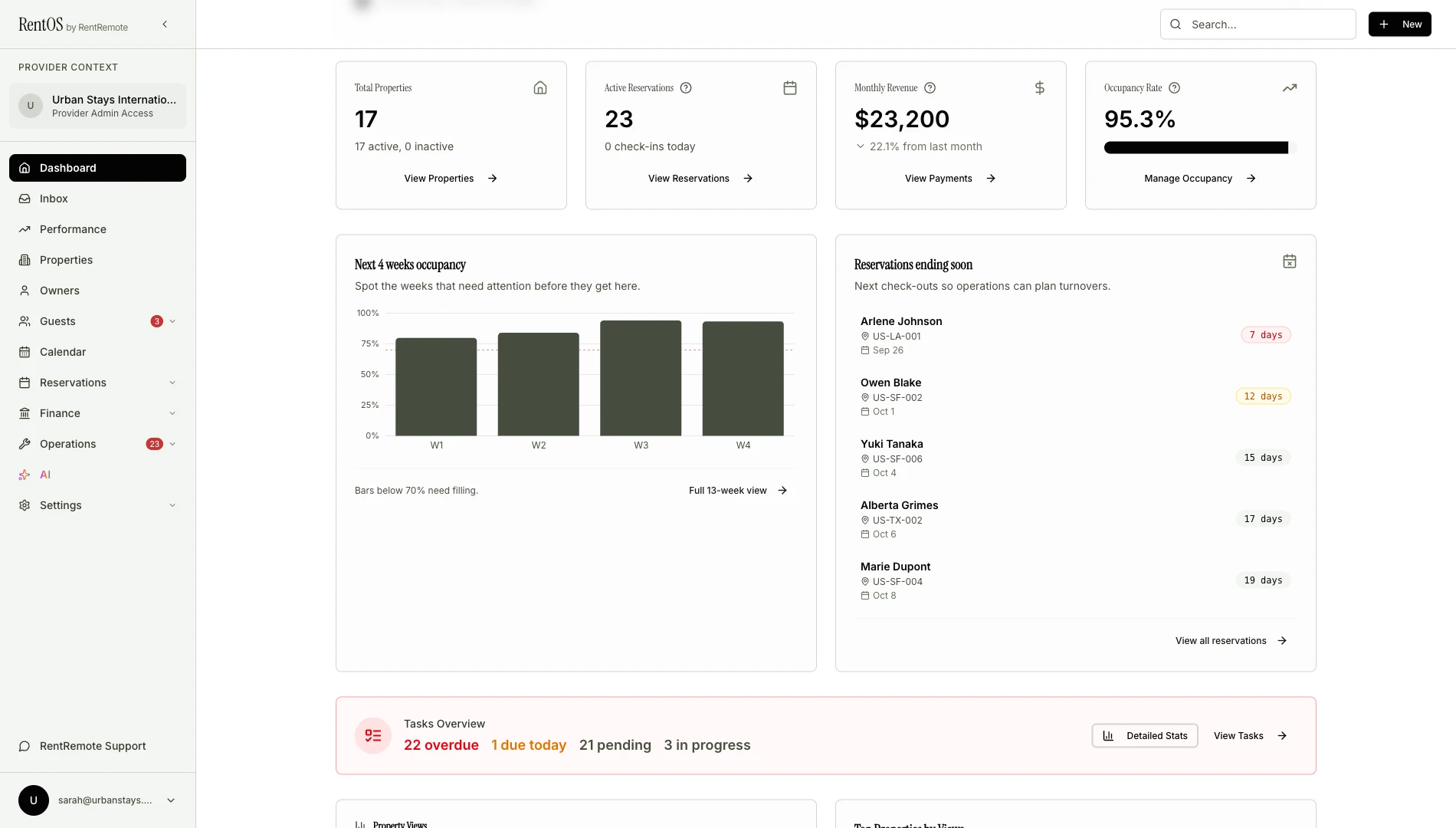
Task: Click the calendar-x icon in Reservations ending soon
Action: point(1290,261)
